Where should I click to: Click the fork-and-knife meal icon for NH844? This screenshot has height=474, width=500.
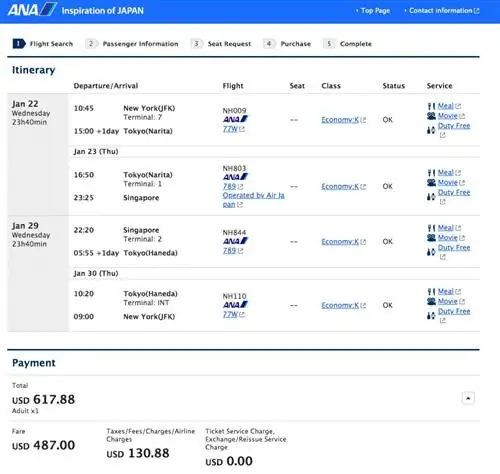[431, 228]
